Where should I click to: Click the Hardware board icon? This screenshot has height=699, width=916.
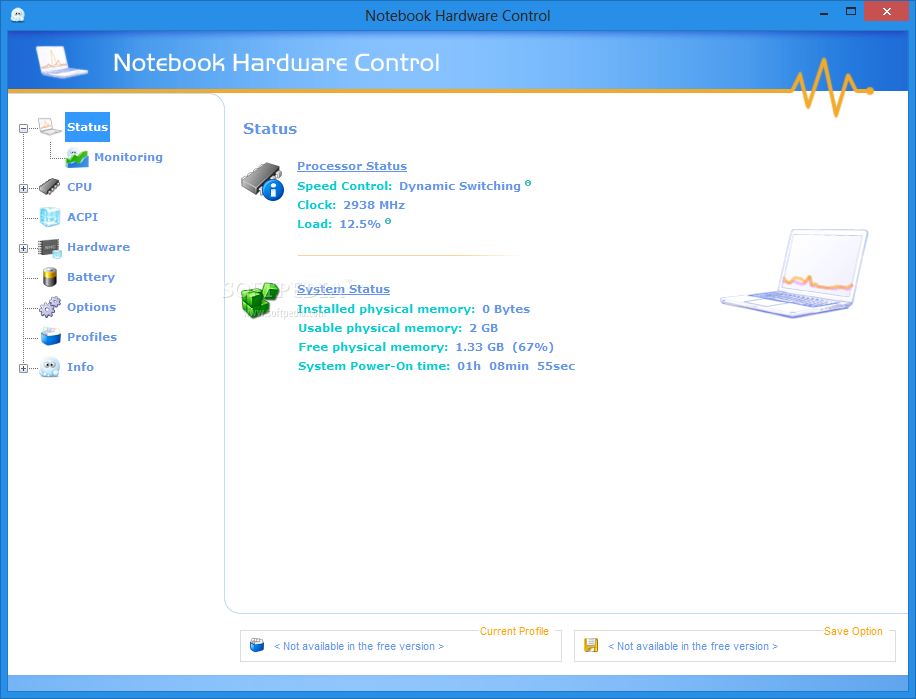(x=50, y=248)
